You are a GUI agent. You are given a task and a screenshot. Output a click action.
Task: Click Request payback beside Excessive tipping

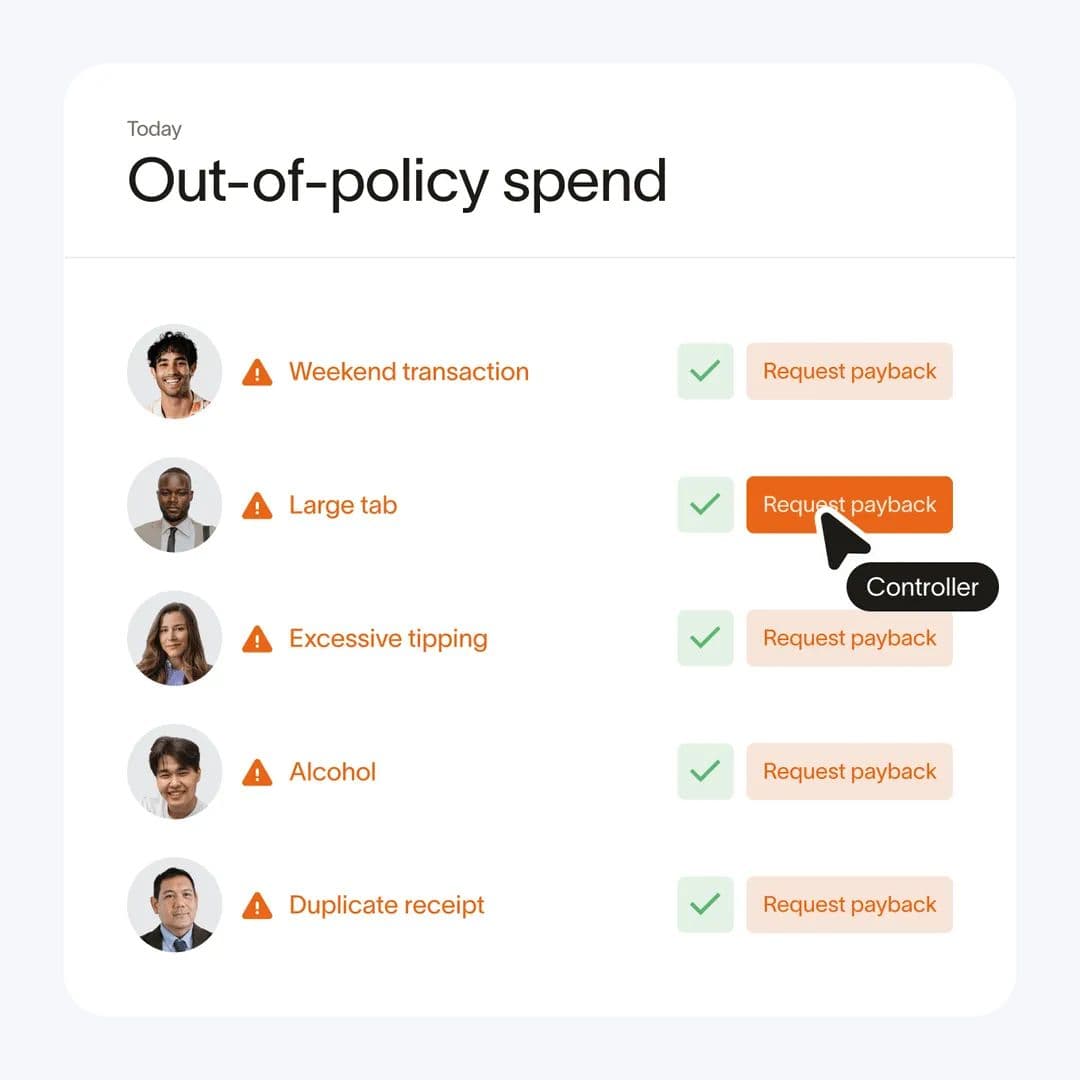click(x=849, y=638)
